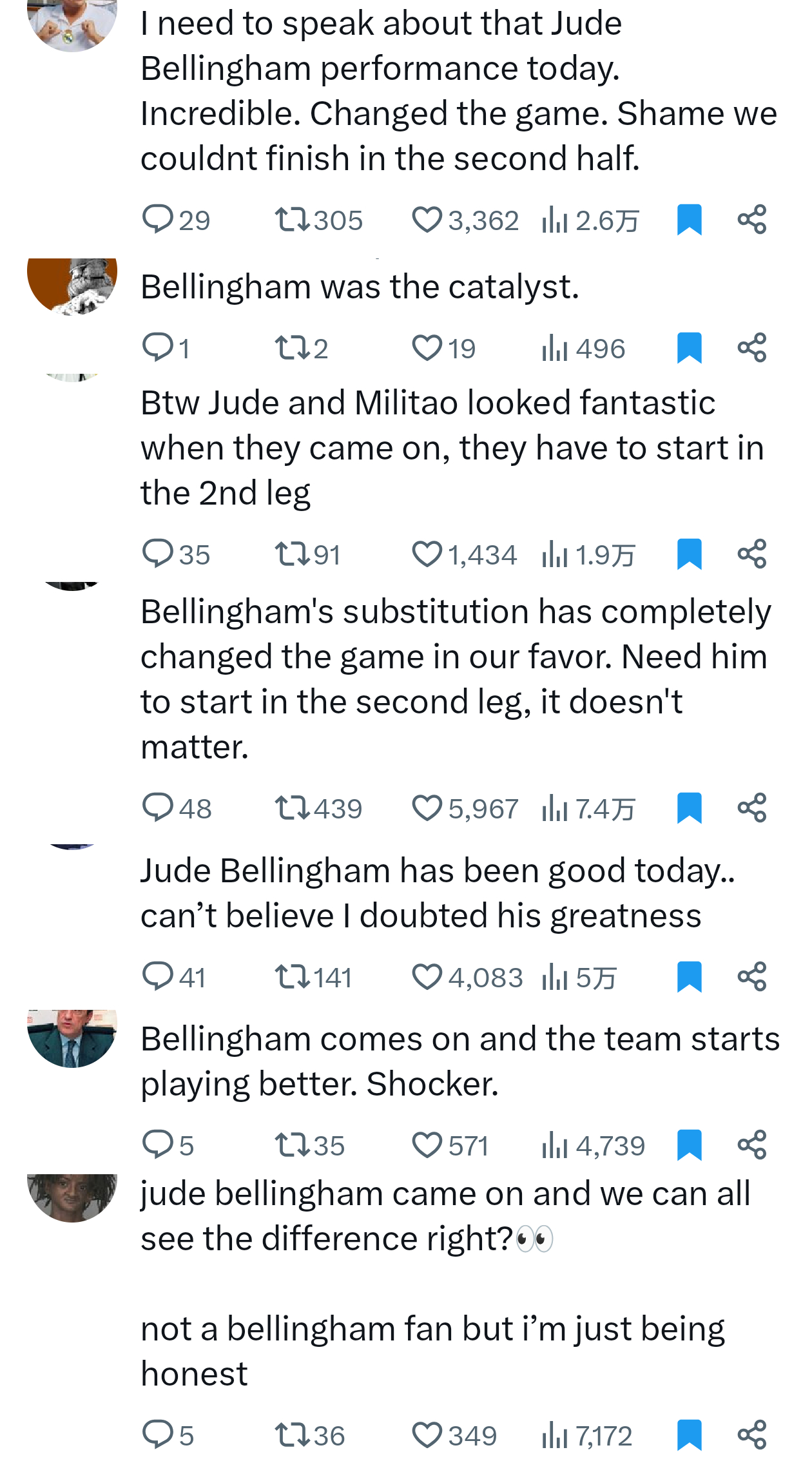The image size is (812, 1470).
Task: Reply to the Jude and Militao tweet
Action: tap(158, 554)
